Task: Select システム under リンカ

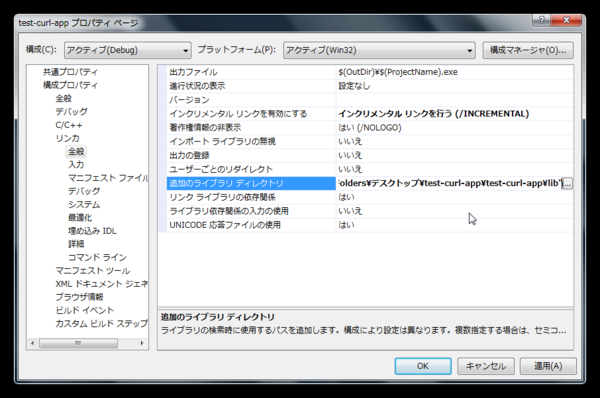Action: (84, 204)
